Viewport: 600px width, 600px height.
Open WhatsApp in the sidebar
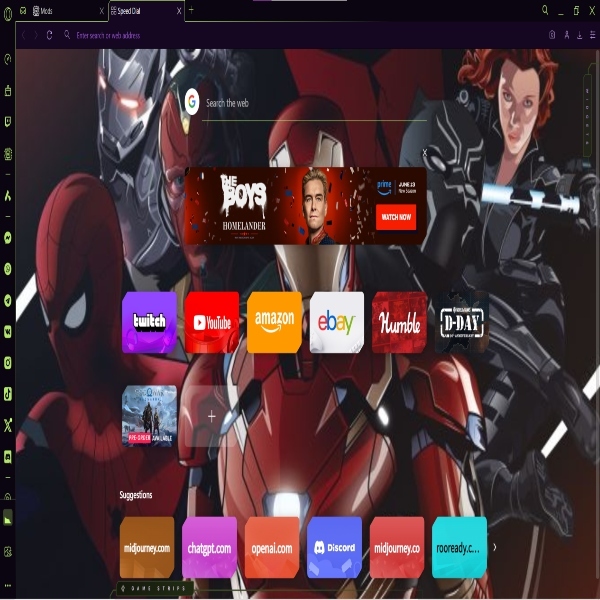(x=8, y=269)
